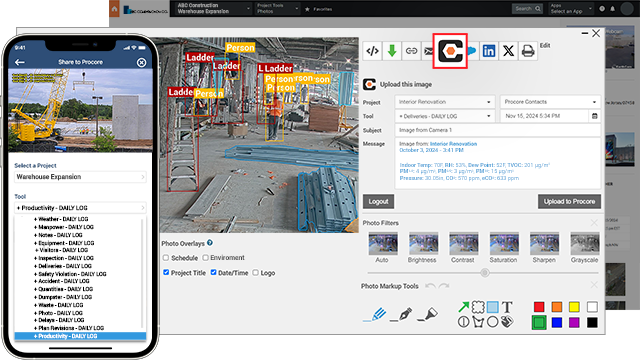Select the blue pencil markup tool
This screenshot has width=640, height=360.
pyautogui.click(x=375, y=314)
